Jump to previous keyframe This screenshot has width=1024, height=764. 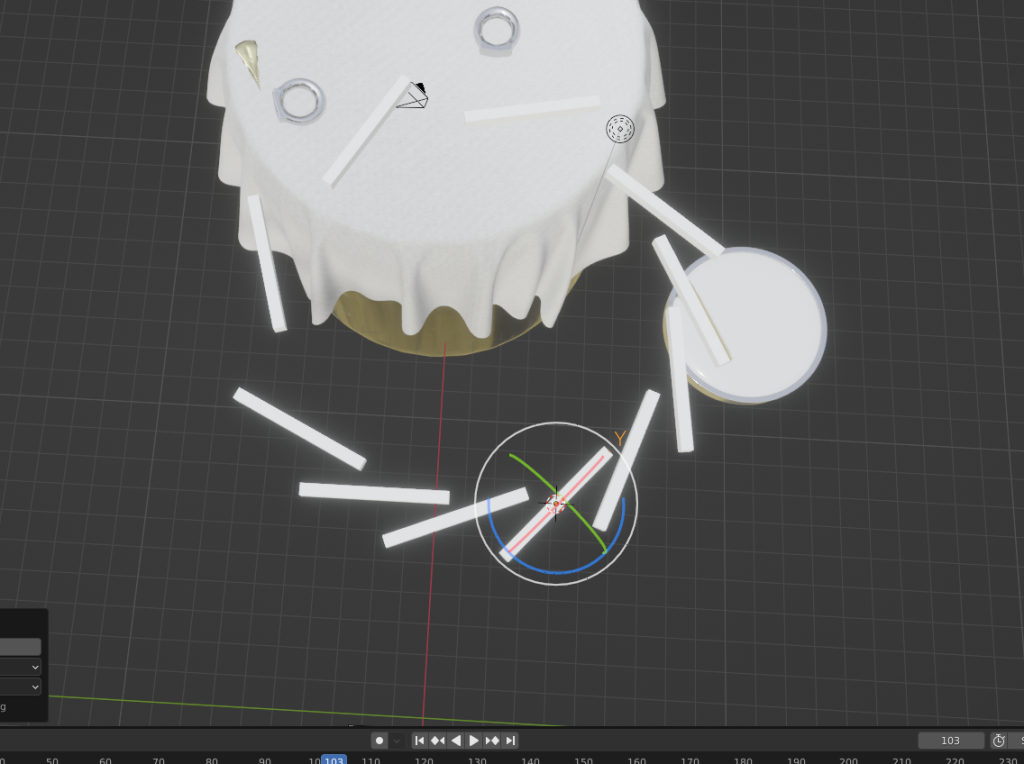[x=438, y=741]
